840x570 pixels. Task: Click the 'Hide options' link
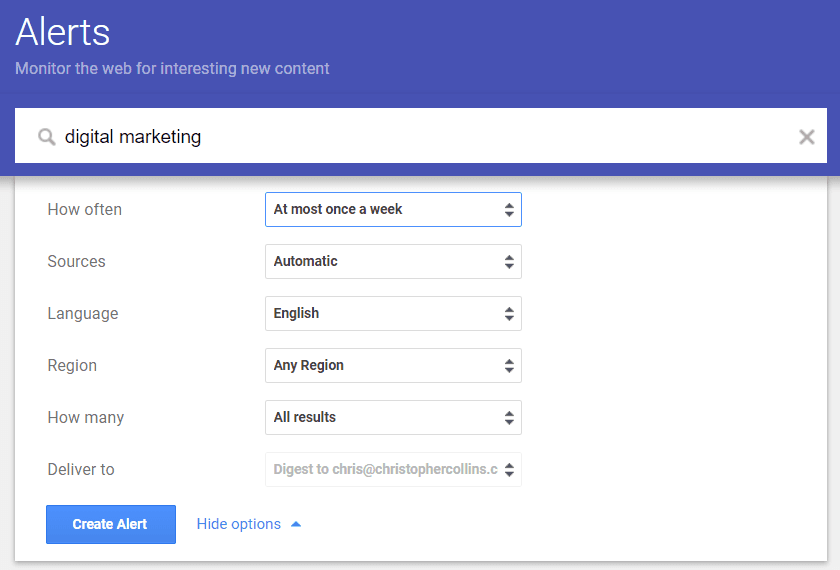pos(238,524)
